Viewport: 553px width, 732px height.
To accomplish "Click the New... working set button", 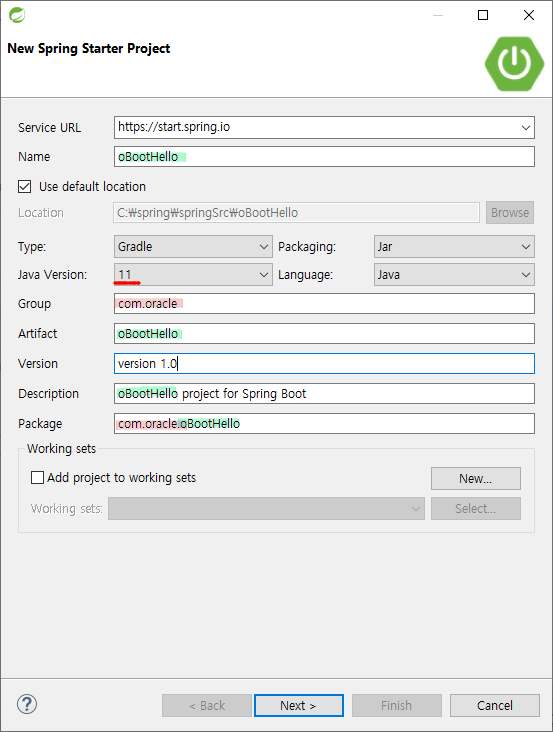I will 476,479.
